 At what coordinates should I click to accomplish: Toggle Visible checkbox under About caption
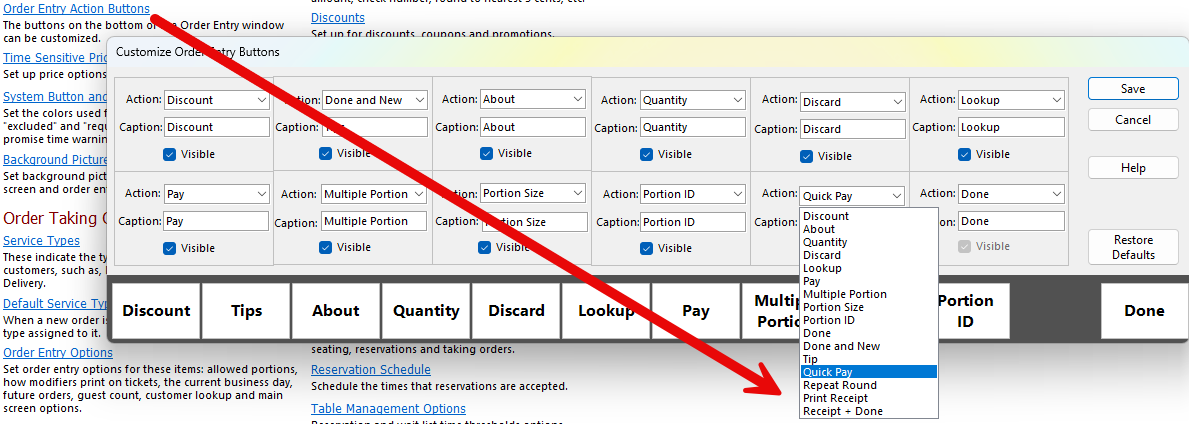486,153
